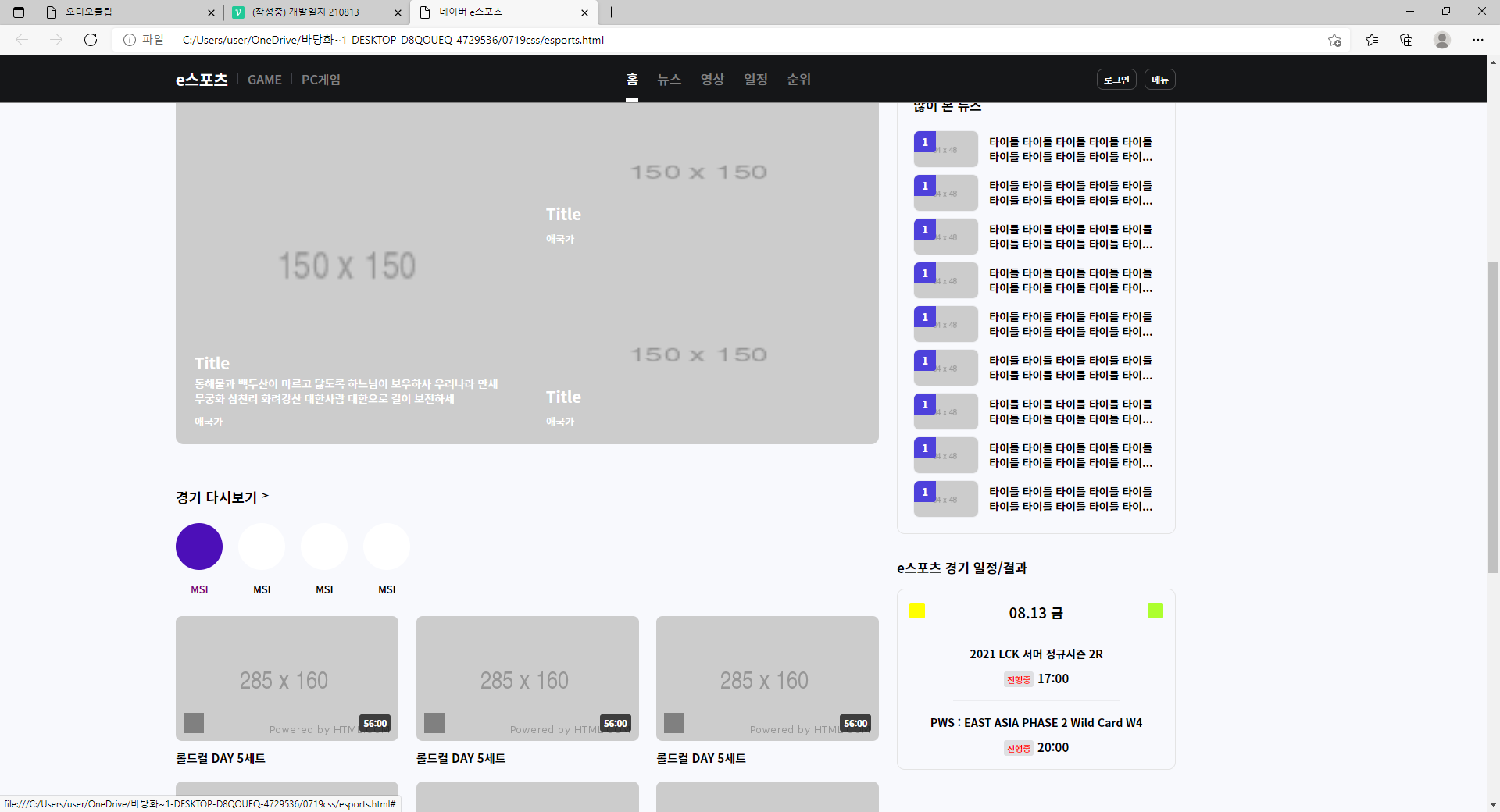Select the purple MSI league circle

point(199,547)
